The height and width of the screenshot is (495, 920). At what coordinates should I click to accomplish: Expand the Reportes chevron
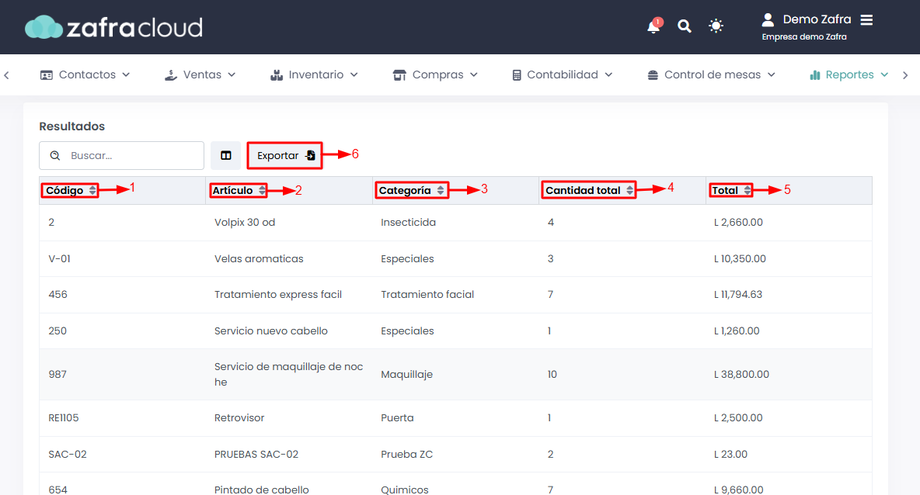pos(884,75)
